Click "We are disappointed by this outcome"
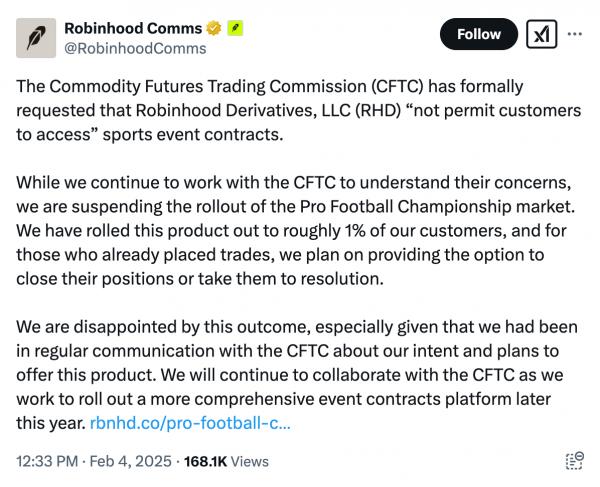The width and height of the screenshot is (600, 487). coord(154,327)
